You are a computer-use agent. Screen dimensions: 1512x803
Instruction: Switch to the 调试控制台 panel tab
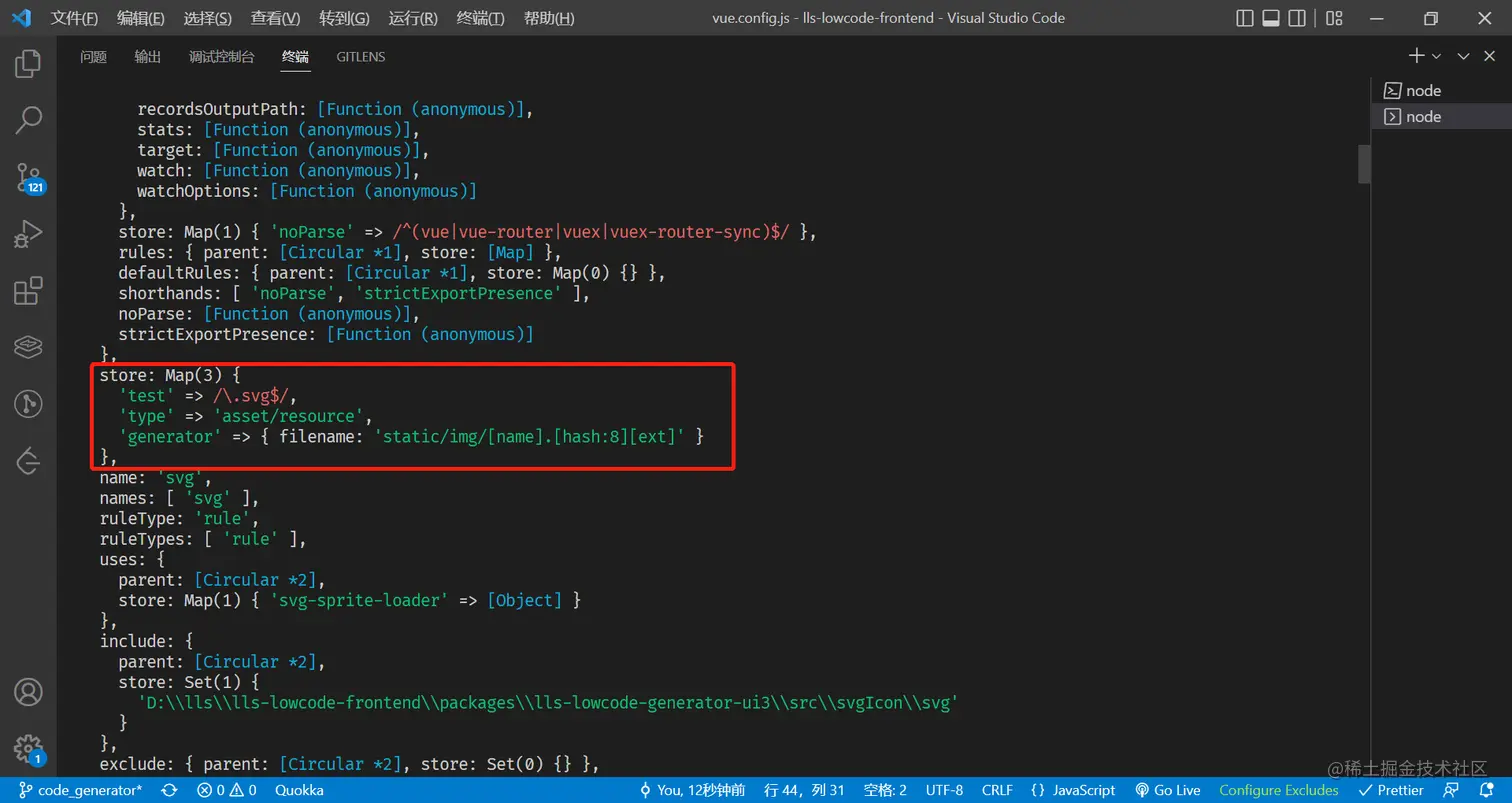point(222,57)
